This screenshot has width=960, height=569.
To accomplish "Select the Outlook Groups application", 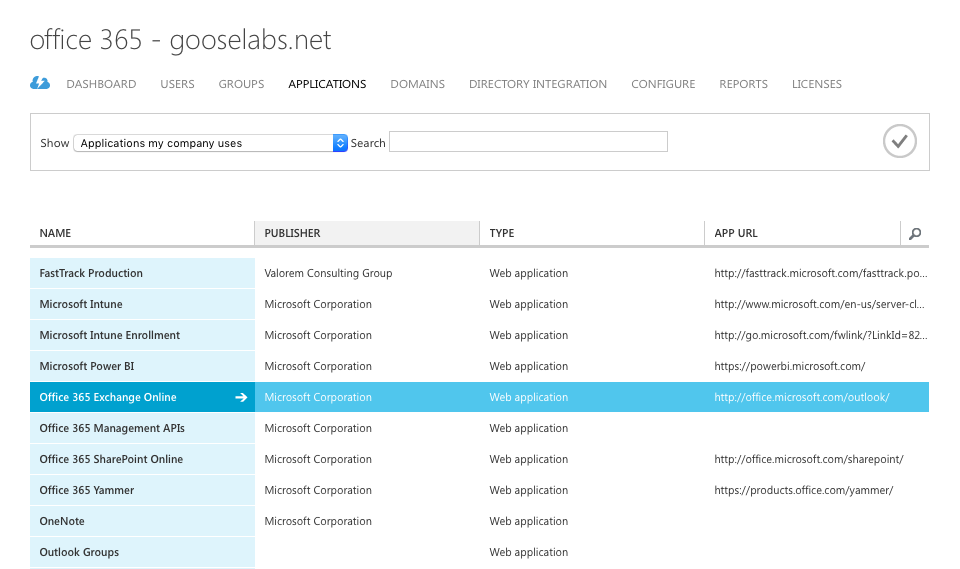I will [79, 552].
